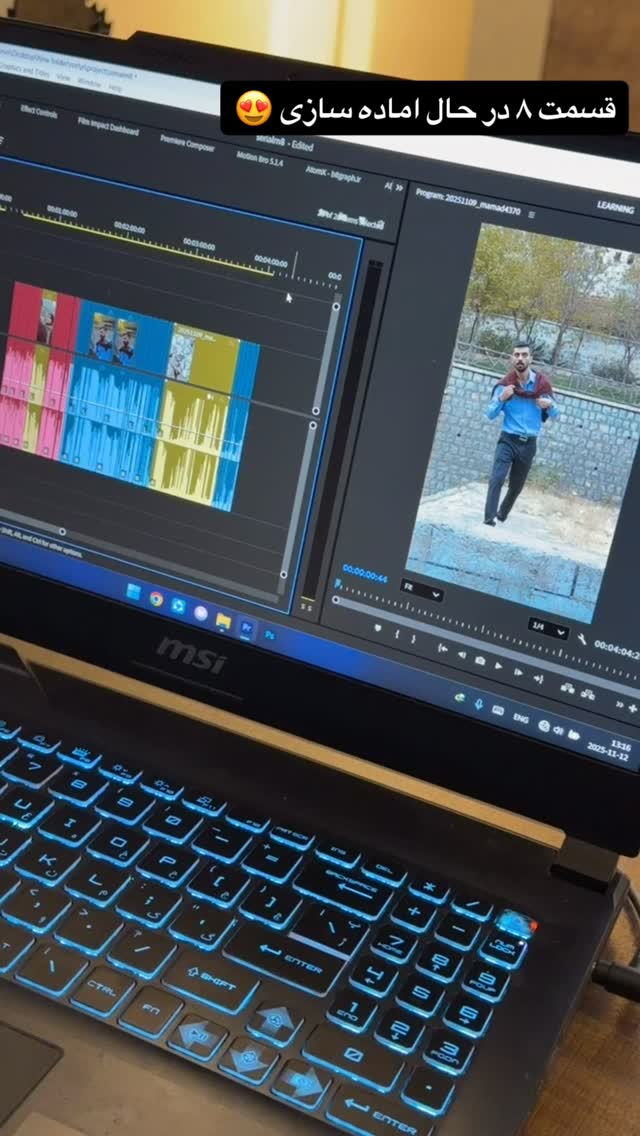Open the Button Editor plus icon
This screenshot has height=1136, width=640.
coord(633,707)
